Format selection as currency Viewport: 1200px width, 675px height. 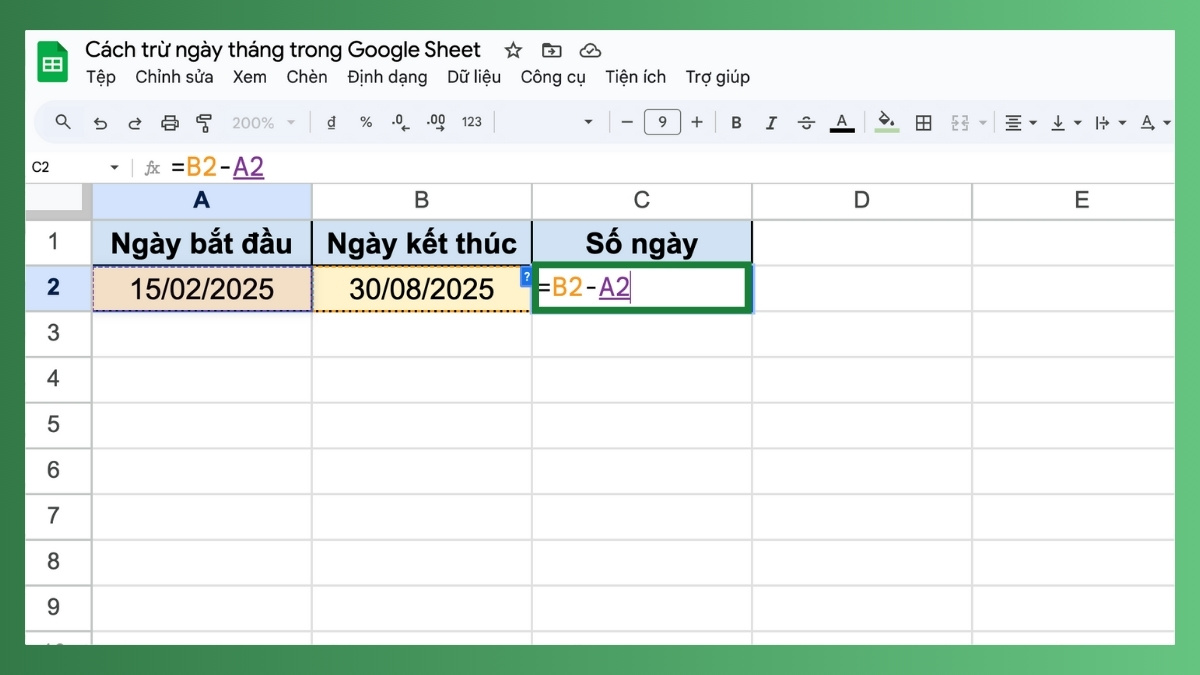(331, 122)
